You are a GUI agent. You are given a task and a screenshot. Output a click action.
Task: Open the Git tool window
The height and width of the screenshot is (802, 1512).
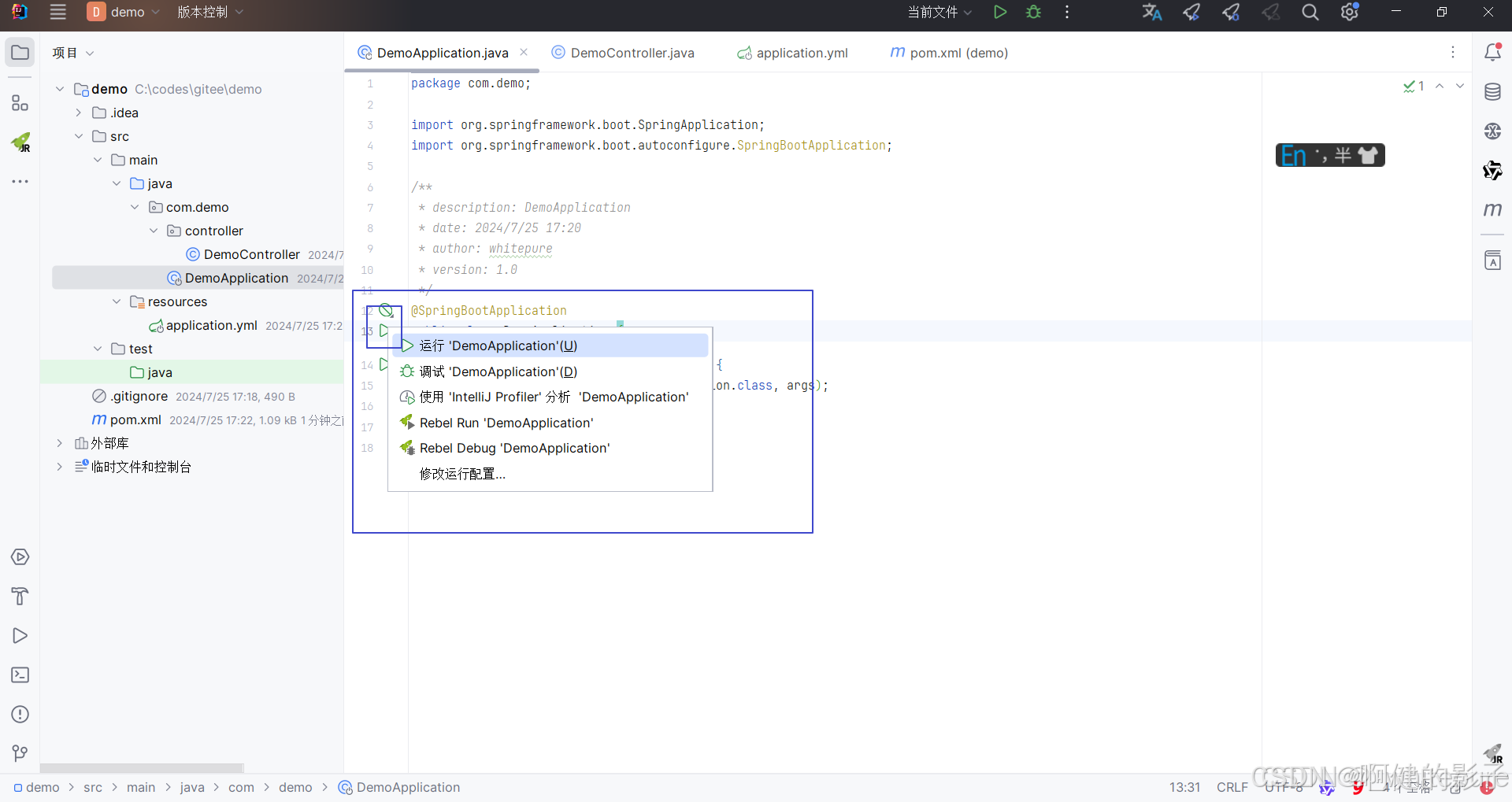click(x=20, y=754)
